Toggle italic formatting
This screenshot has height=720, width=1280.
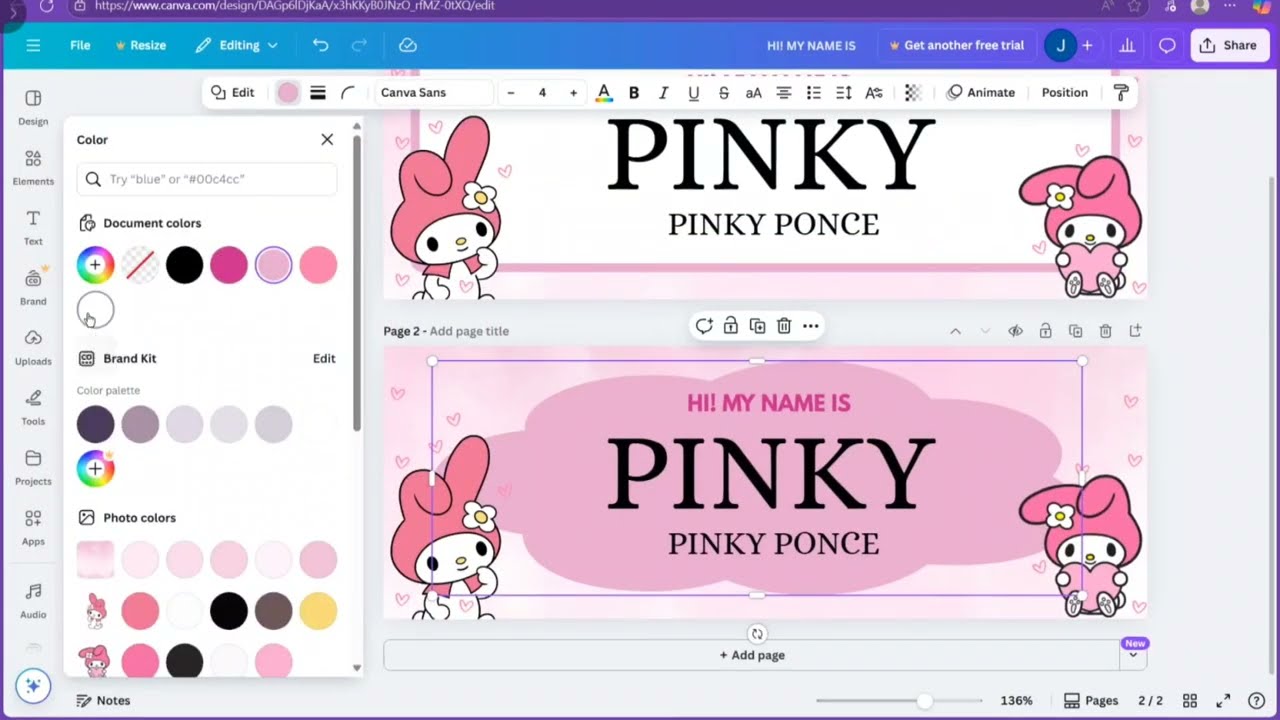point(663,92)
